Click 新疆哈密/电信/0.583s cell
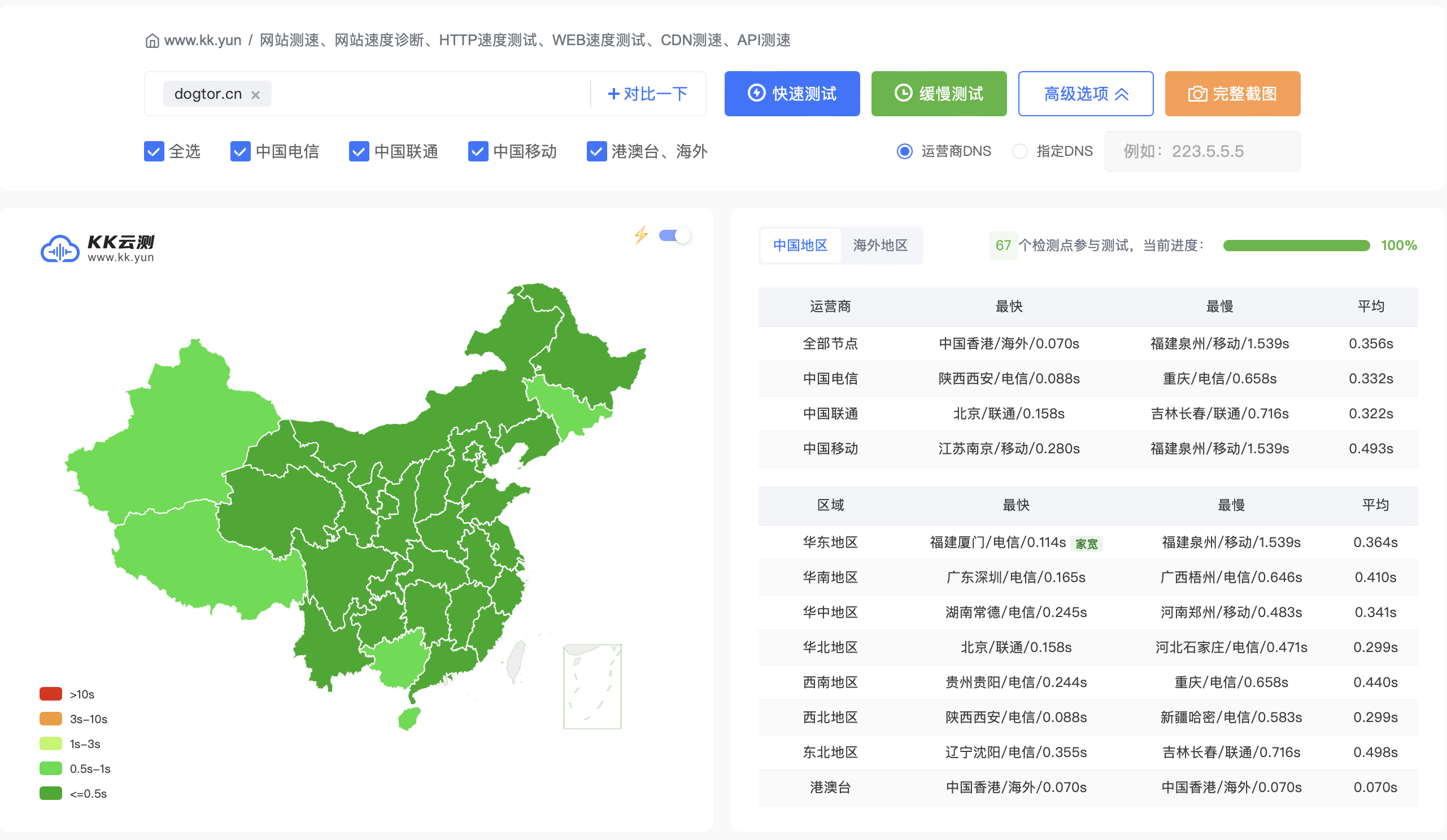Image resolution: width=1447 pixels, height=840 pixels. pos(1231,717)
